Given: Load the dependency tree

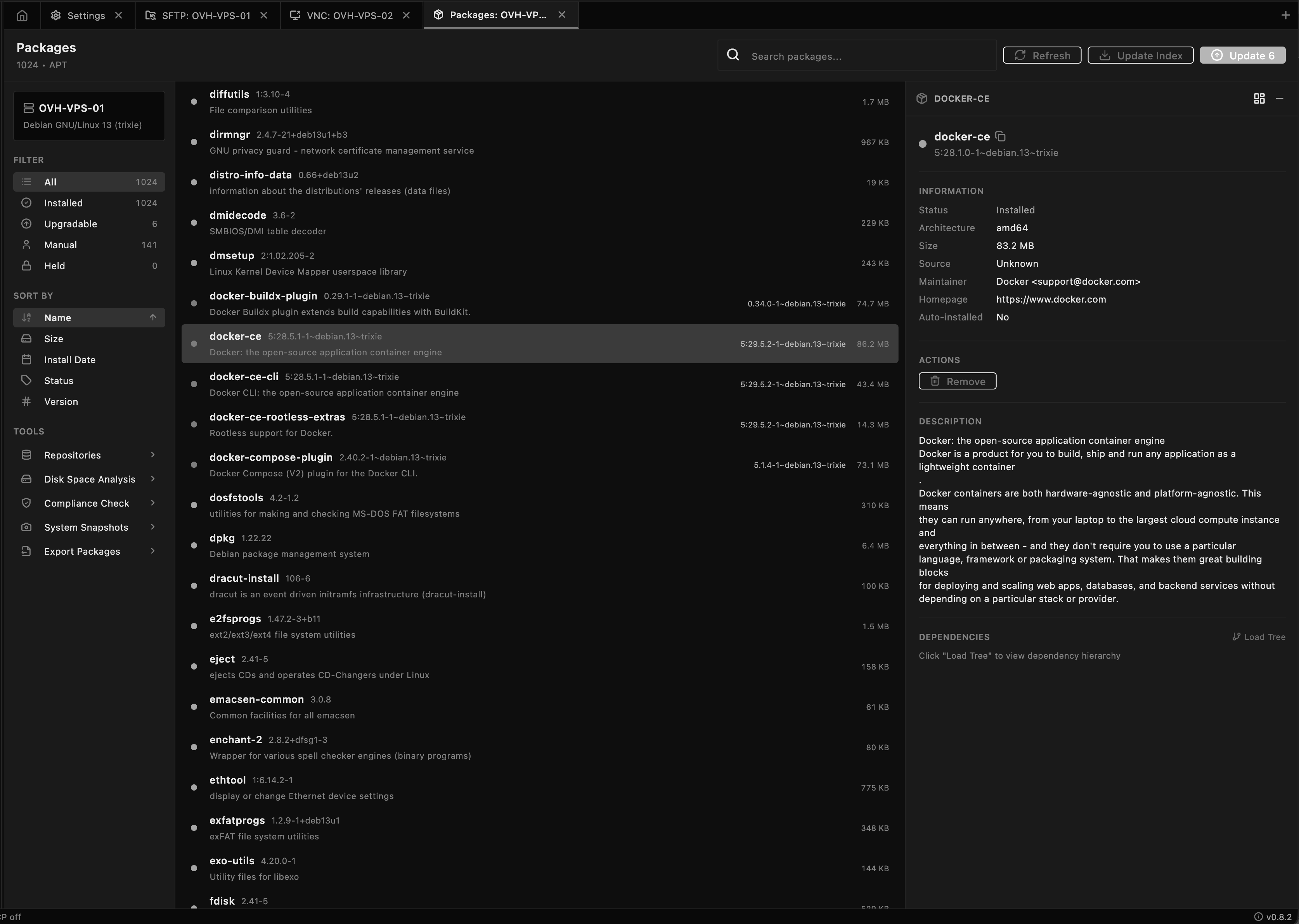Looking at the screenshot, I should click(x=1259, y=637).
